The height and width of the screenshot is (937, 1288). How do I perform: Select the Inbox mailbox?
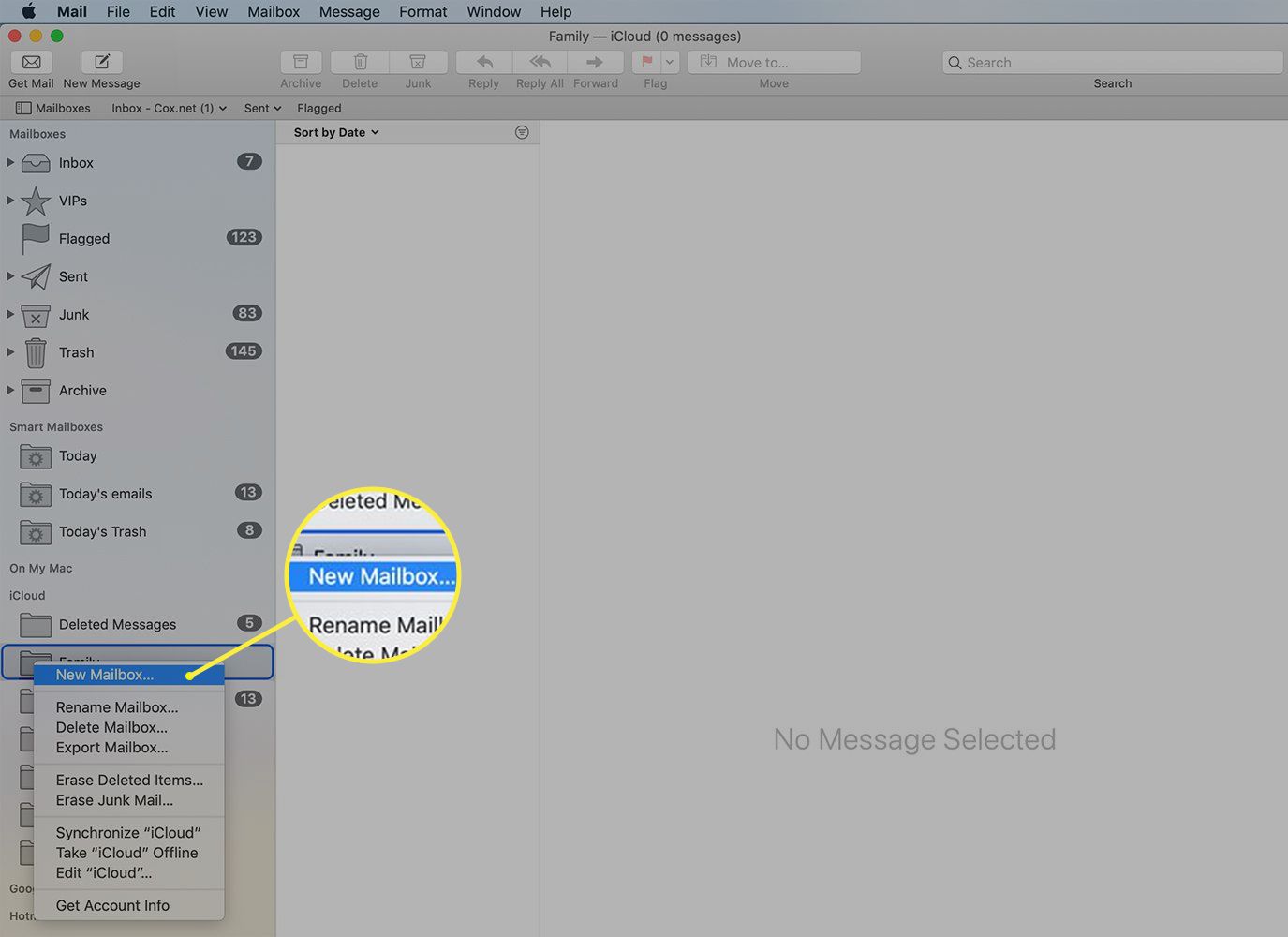pyautogui.click(x=138, y=162)
